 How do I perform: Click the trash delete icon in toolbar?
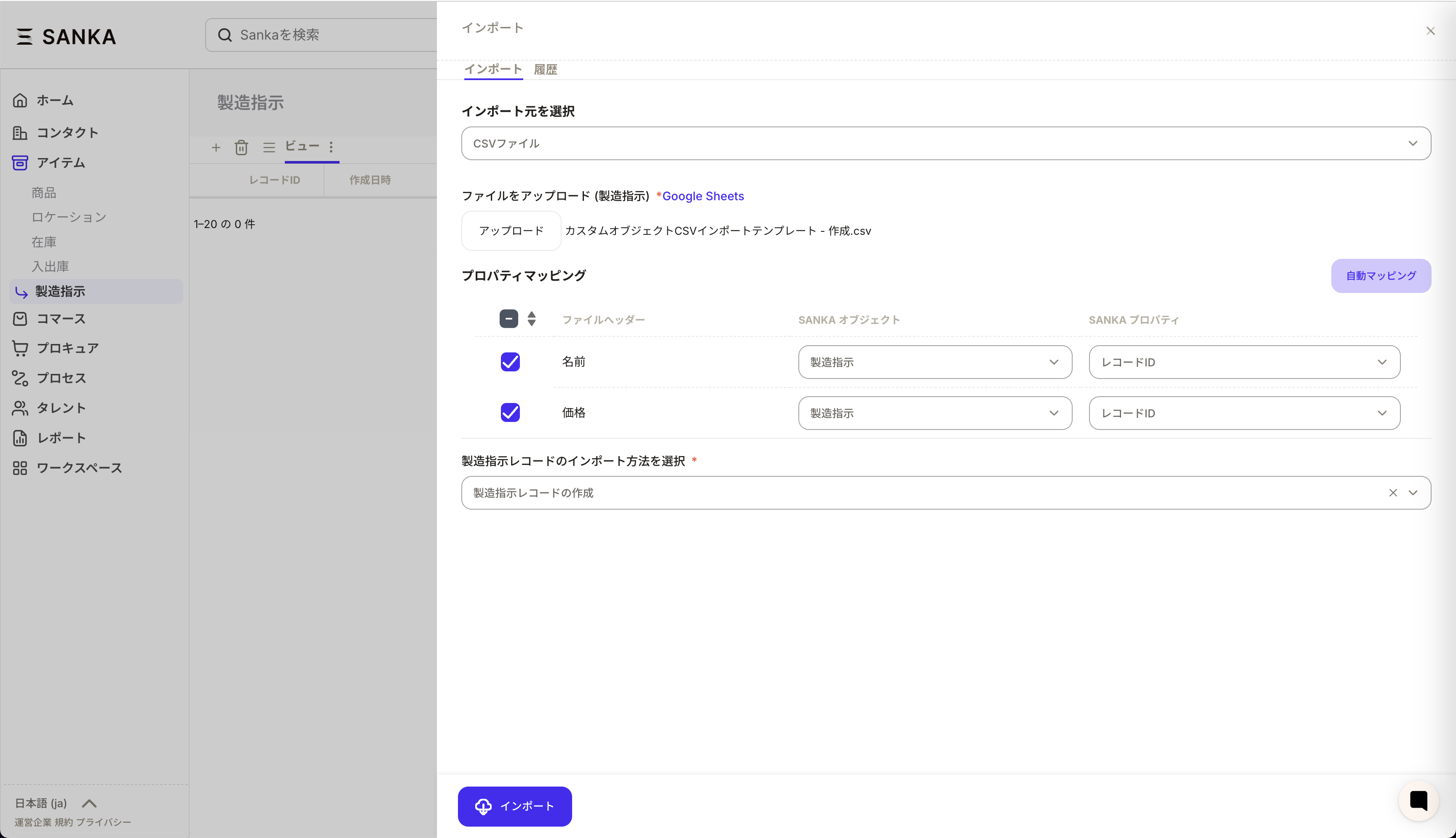(x=241, y=148)
